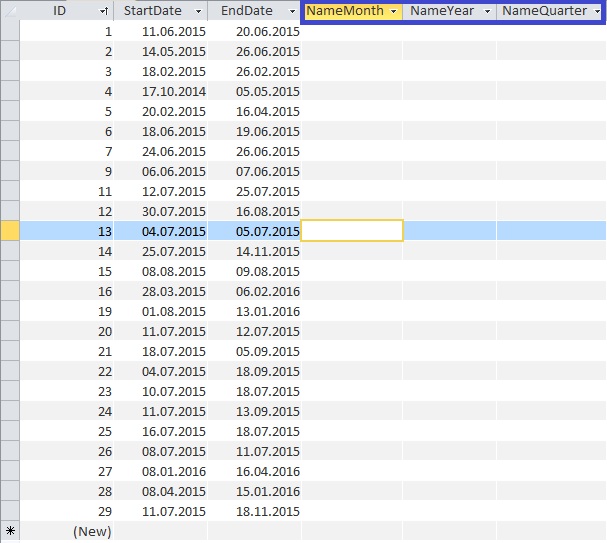This screenshot has width=607, height=543.
Task: Click EndDate cell 25.07.2015
Action: (254, 191)
